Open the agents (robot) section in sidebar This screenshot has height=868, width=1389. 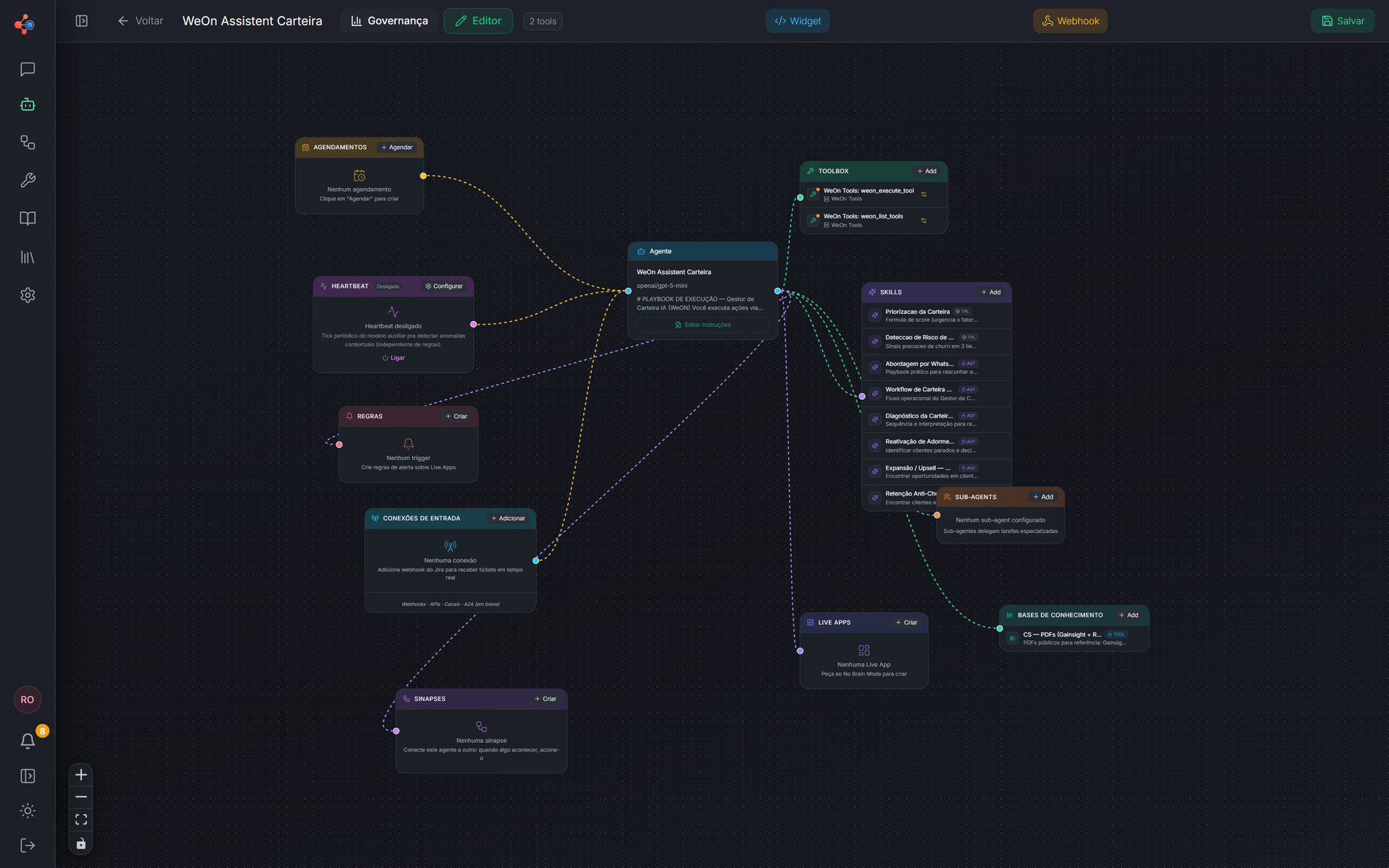click(x=27, y=105)
